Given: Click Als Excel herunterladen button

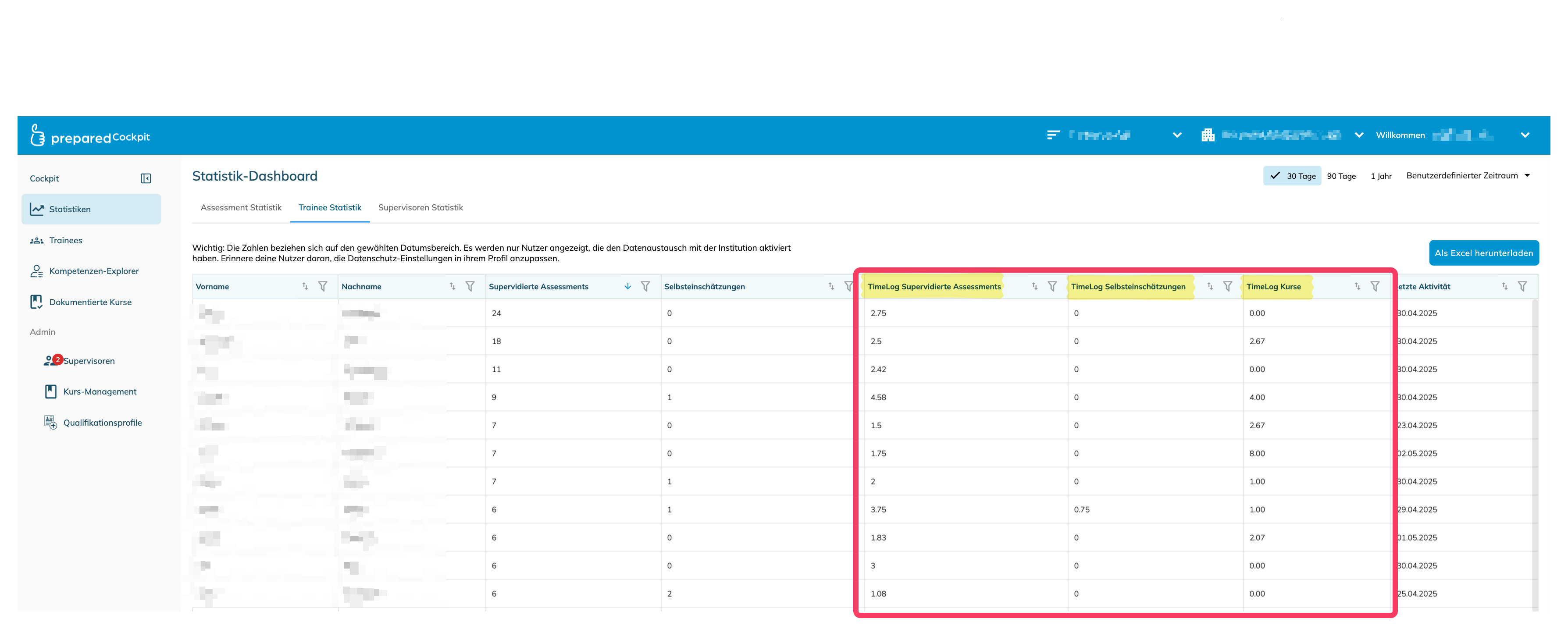Looking at the screenshot, I should [x=1483, y=253].
